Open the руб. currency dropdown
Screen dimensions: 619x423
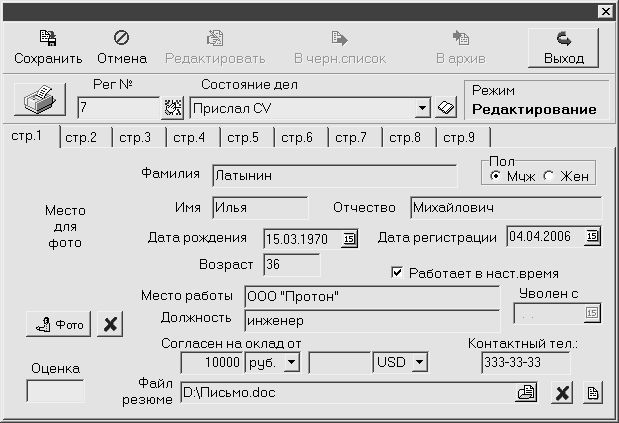pos(291,362)
